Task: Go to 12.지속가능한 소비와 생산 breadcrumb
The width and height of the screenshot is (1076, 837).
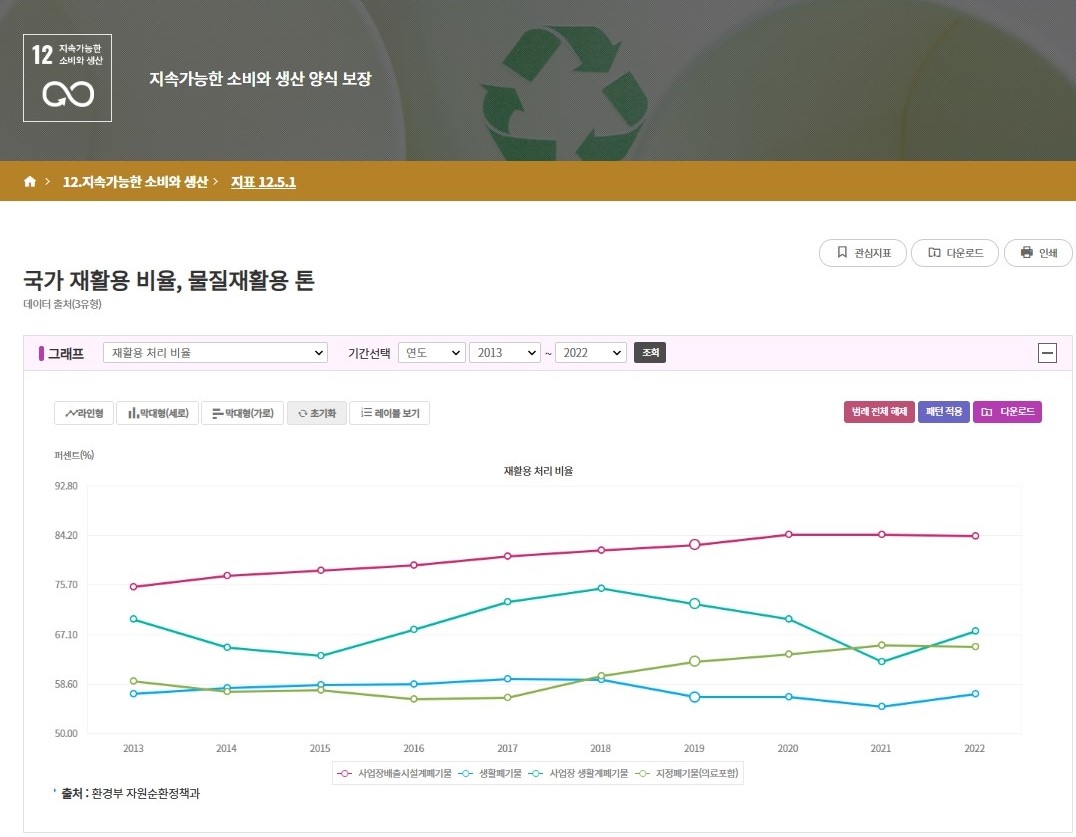Action: pyautogui.click(x=134, y=182)
